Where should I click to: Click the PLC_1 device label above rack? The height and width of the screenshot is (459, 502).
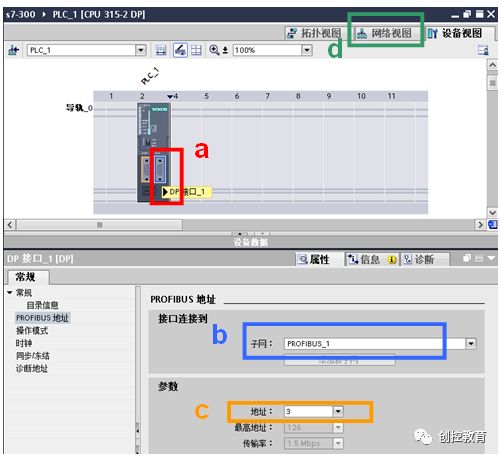(x=150, y=76)
